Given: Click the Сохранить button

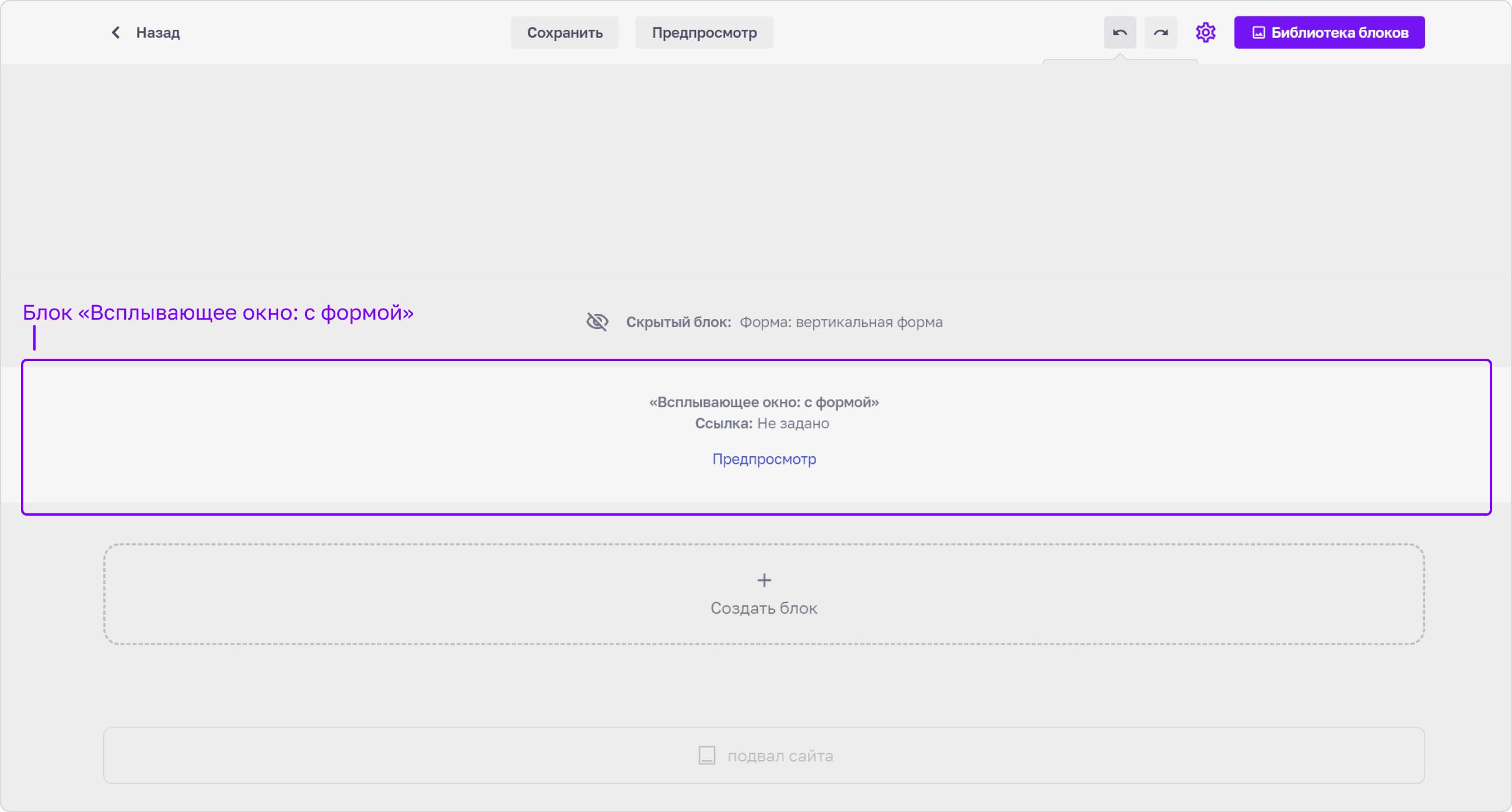Looking at the screenshot, I should pyautogui.click(x=565, y=32).
